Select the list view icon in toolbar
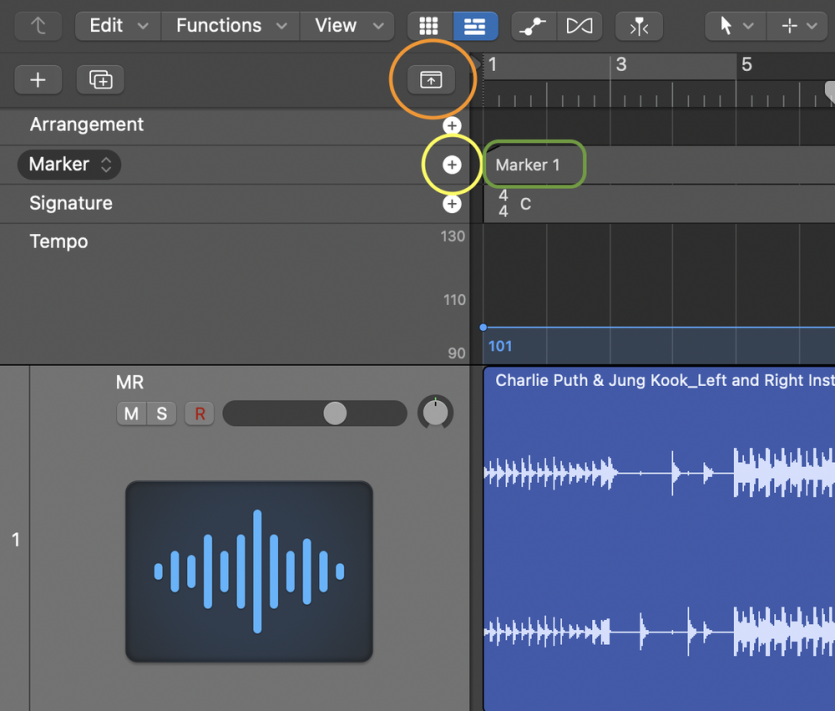 click(x=471, y=26)
